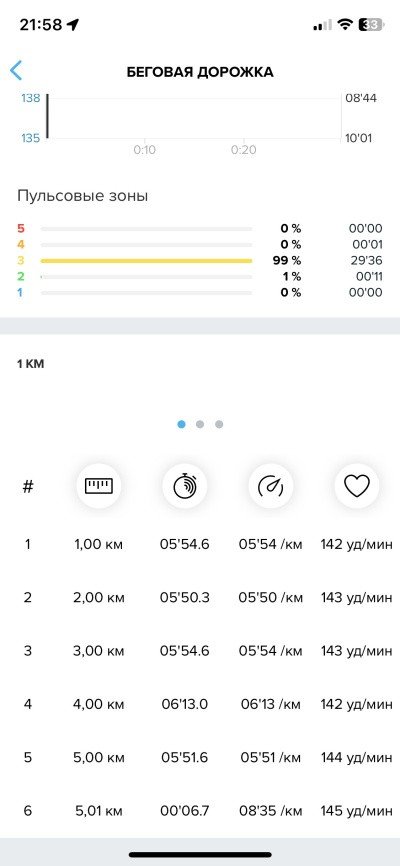Tap the Пульсовые зоны heading

pos(83,196)
